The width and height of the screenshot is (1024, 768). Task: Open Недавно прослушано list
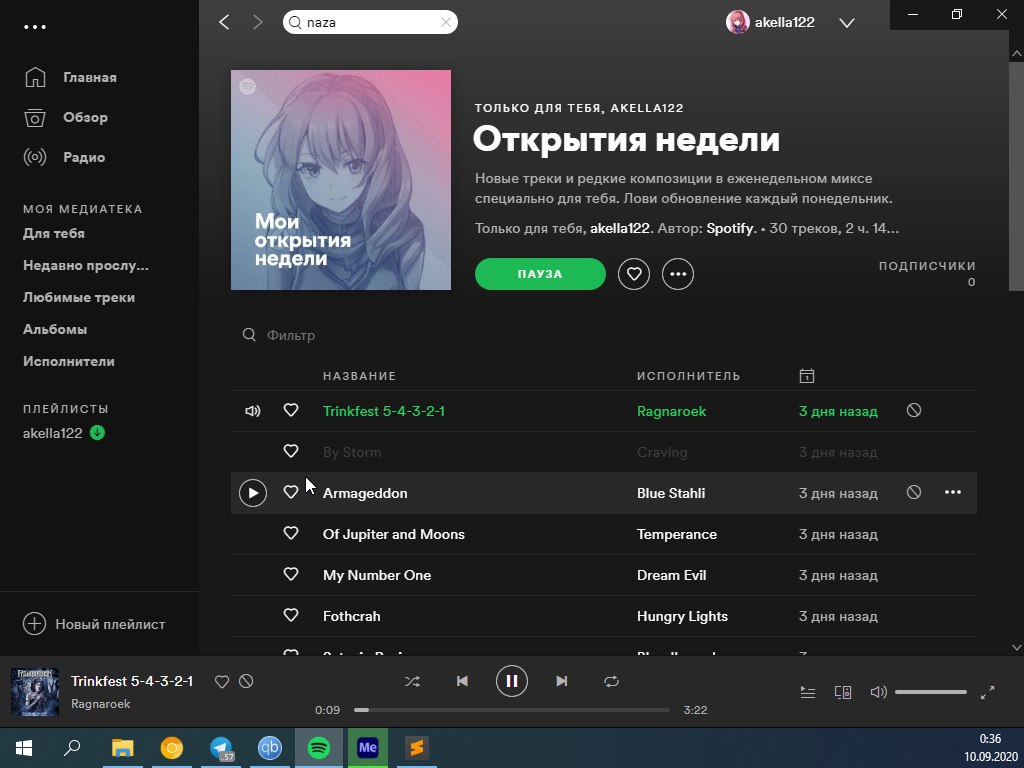pos(86,265)
